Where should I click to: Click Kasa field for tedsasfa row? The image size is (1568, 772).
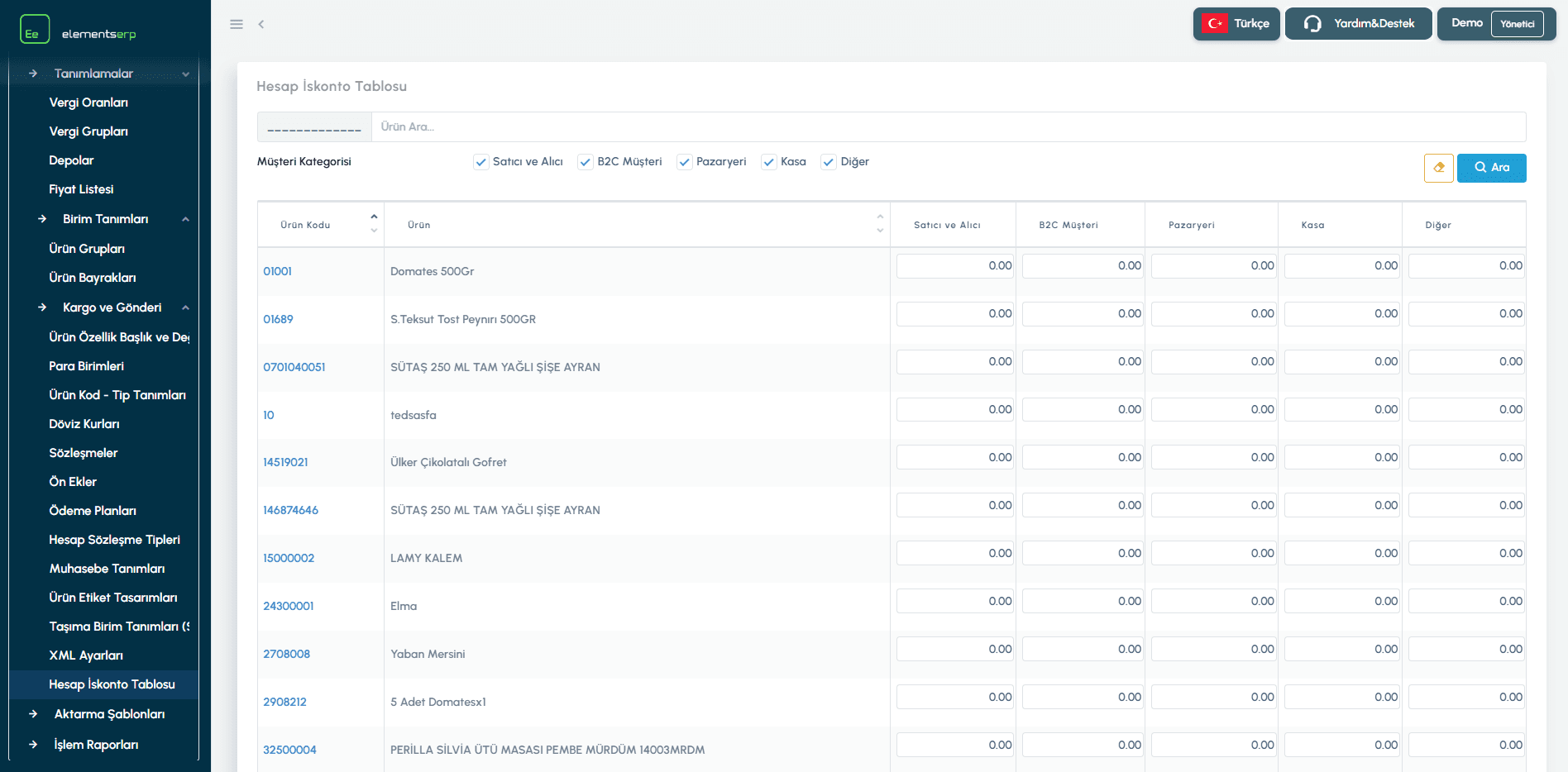[1341, 410]
